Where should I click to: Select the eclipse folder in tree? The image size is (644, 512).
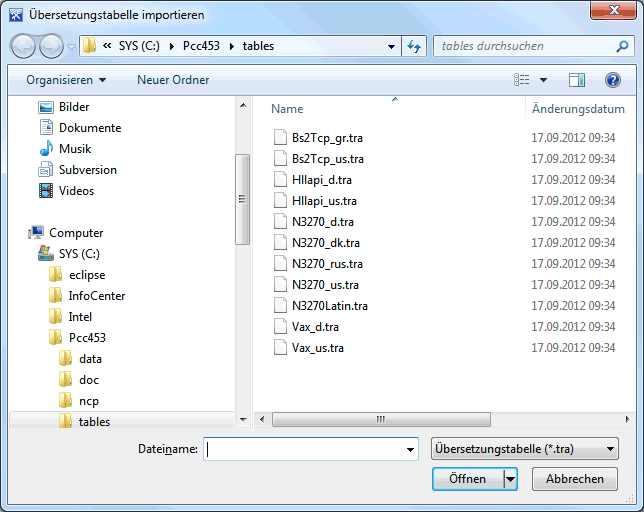pyautogui.click(x=86, y=275)
